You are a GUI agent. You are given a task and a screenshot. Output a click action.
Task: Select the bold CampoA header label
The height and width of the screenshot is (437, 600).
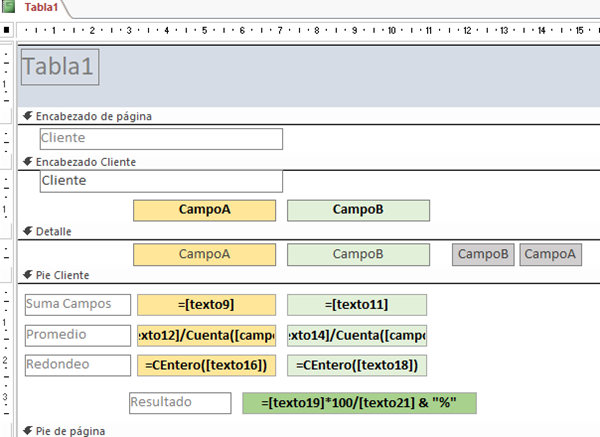tap(204, 210)
